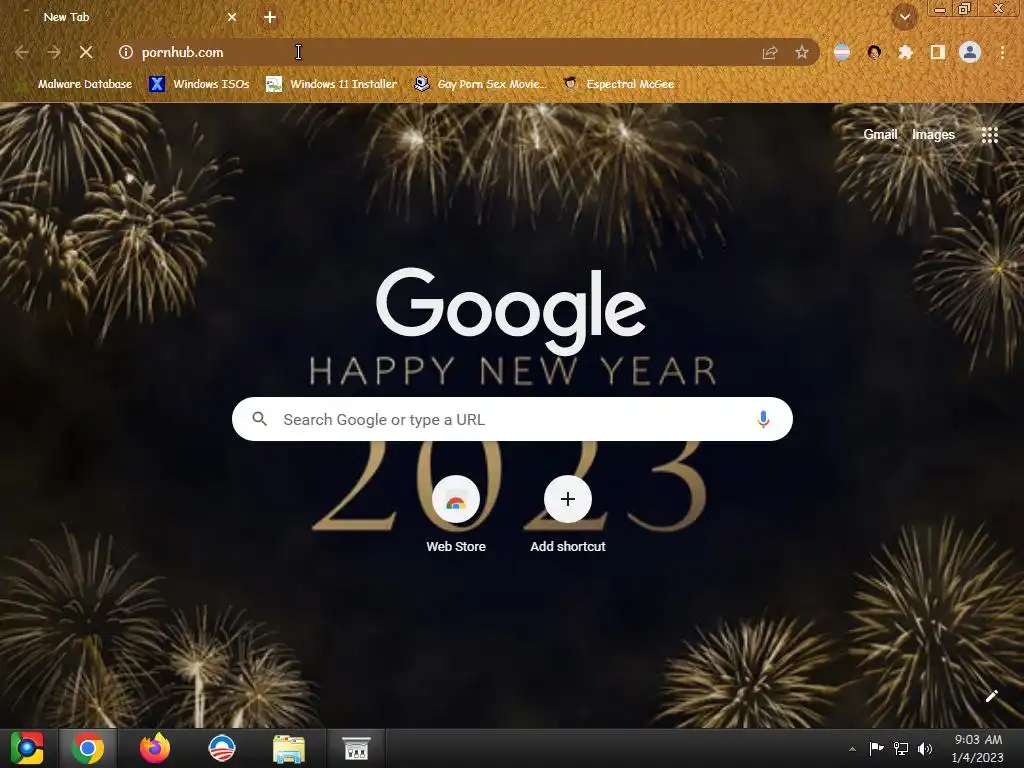Click the Action Center flag tray icon

[x=876, y=748]
